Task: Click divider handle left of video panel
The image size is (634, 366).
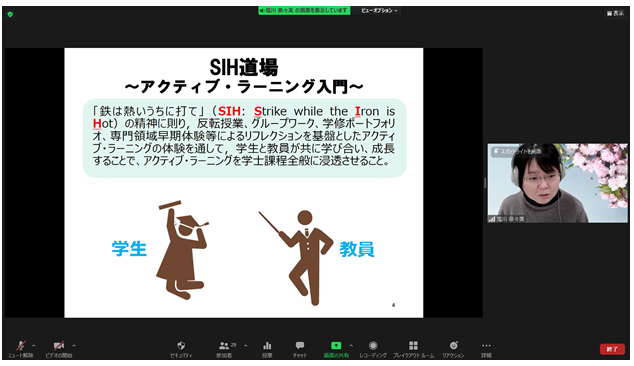Action: click(485, 183)
